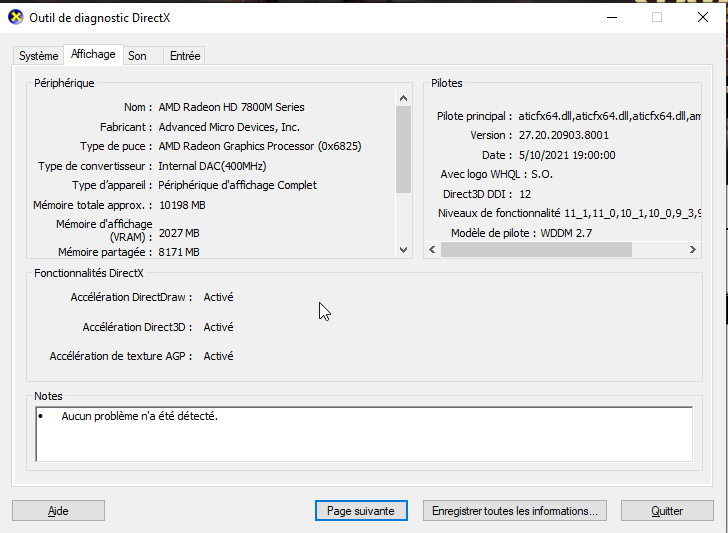The image size is (728, 533).
Task: Click the "Périphérique" group label
Action: [x=64, y=83]
